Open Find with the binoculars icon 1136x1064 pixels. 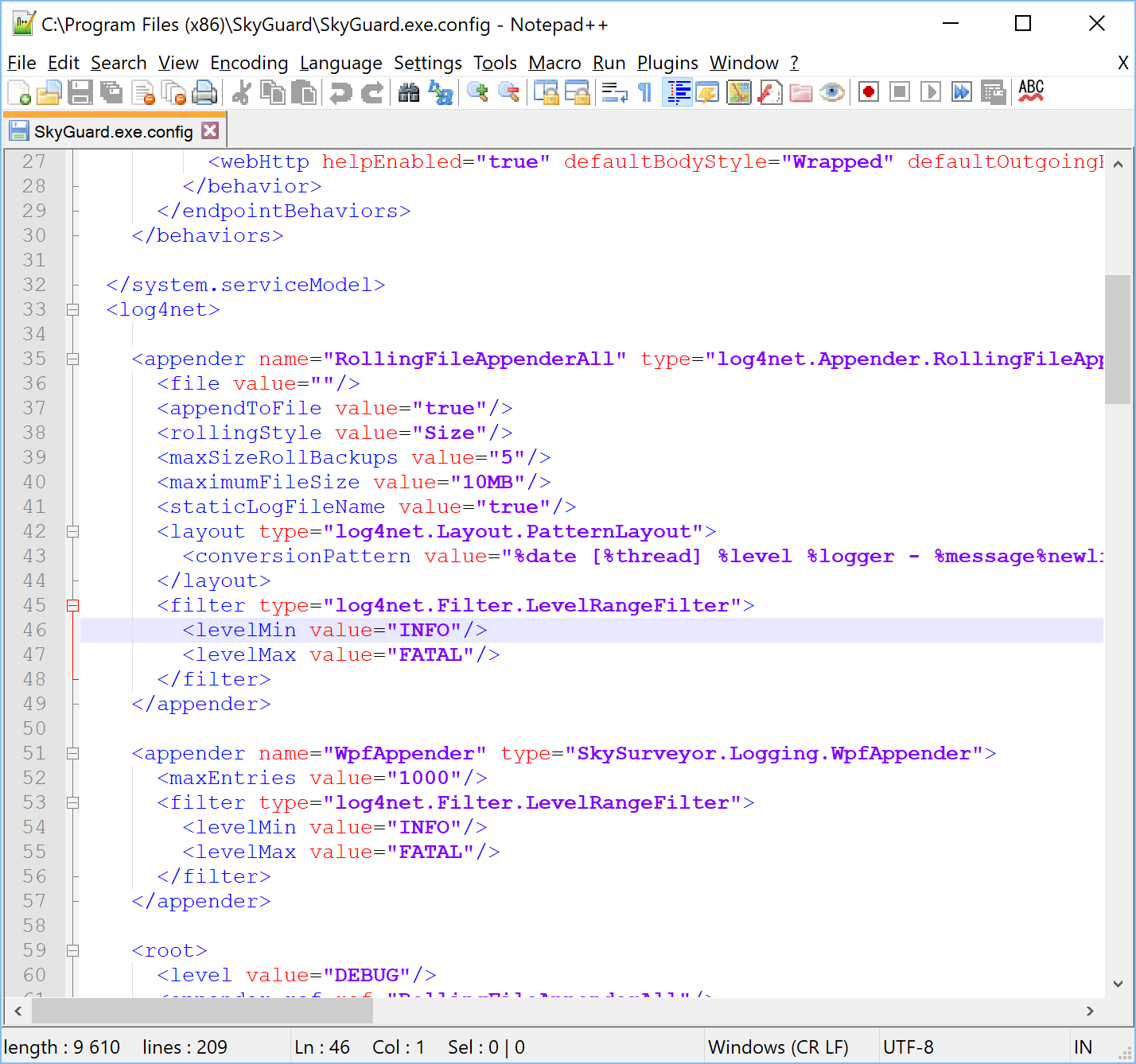coord(409,93)
